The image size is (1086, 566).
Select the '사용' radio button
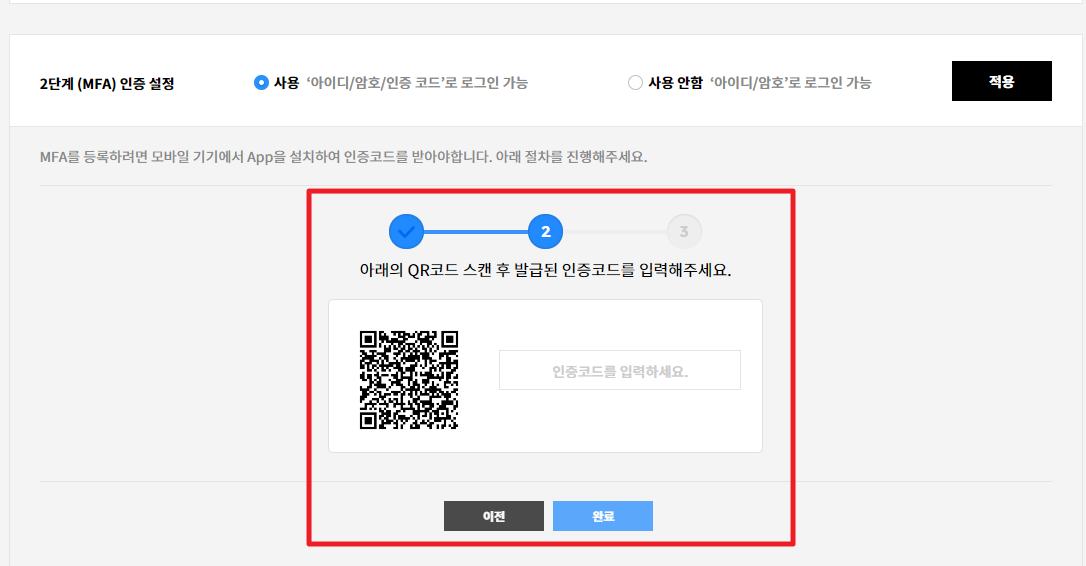click(261, 83)
